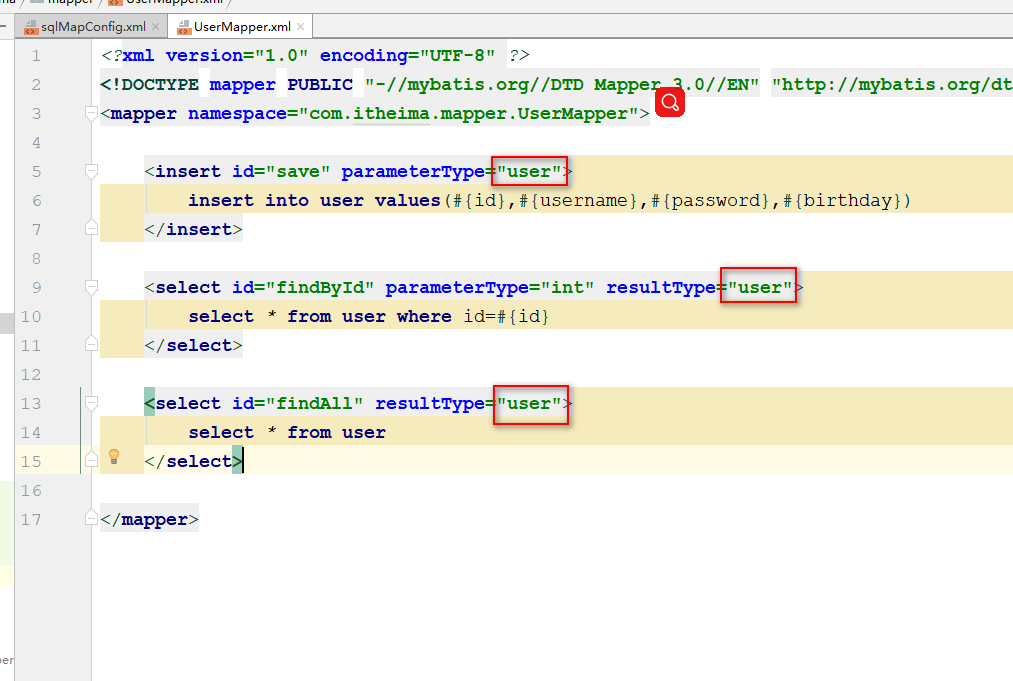Click the id="findById" attribute

tap(303, 288)
